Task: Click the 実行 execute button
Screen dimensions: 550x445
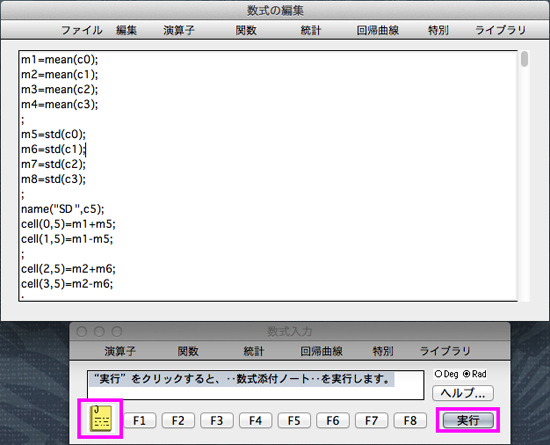Action: pyautogui.click(x=468, y=420)
